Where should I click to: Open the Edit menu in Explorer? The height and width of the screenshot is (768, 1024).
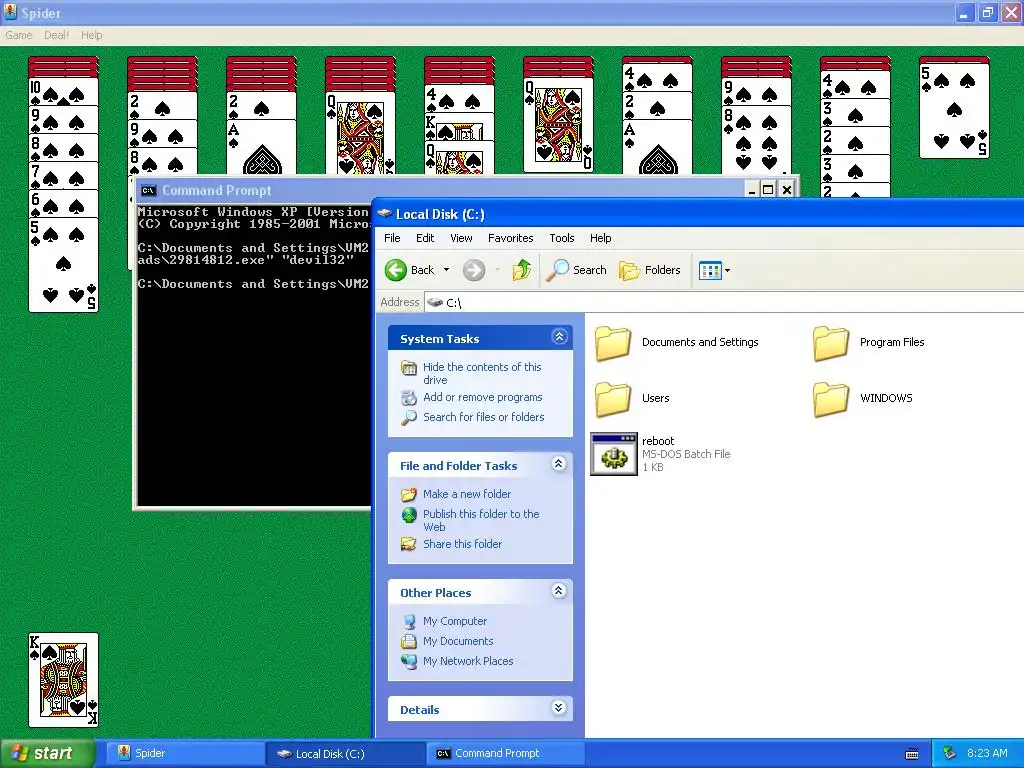pyautogui.click(x=425, y=238)
